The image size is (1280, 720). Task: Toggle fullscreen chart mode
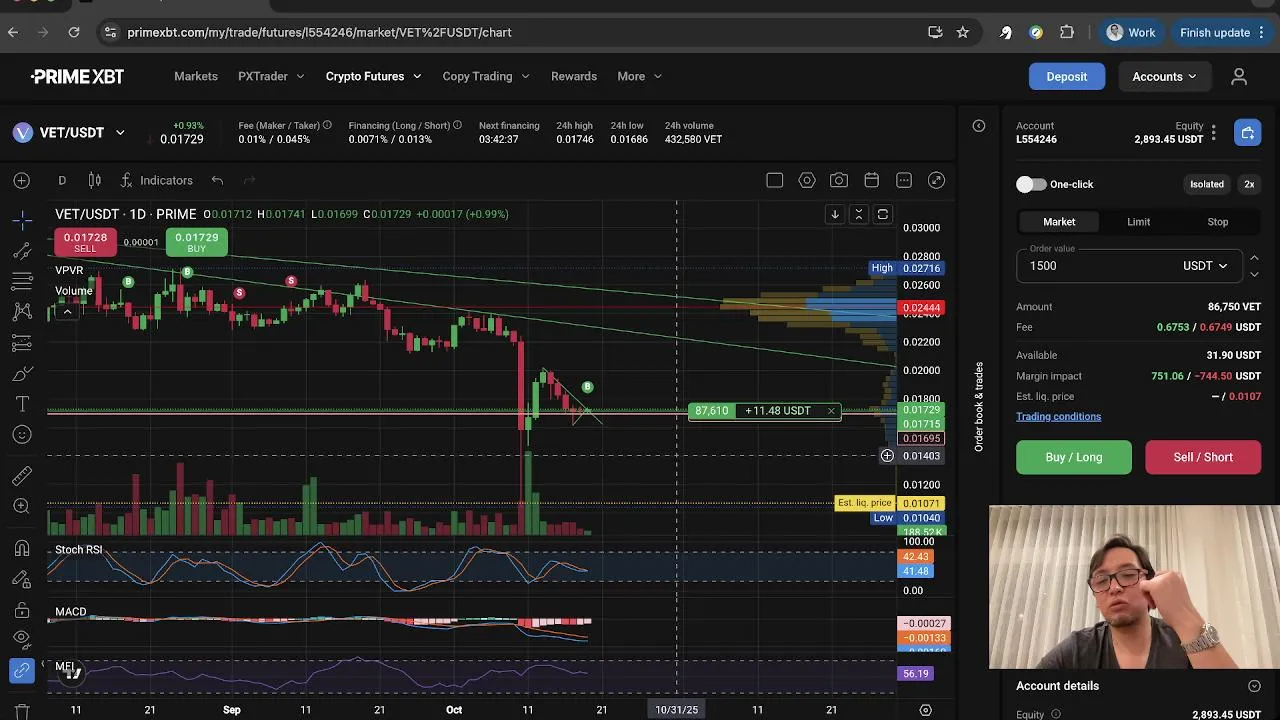[x=936, y=180]
